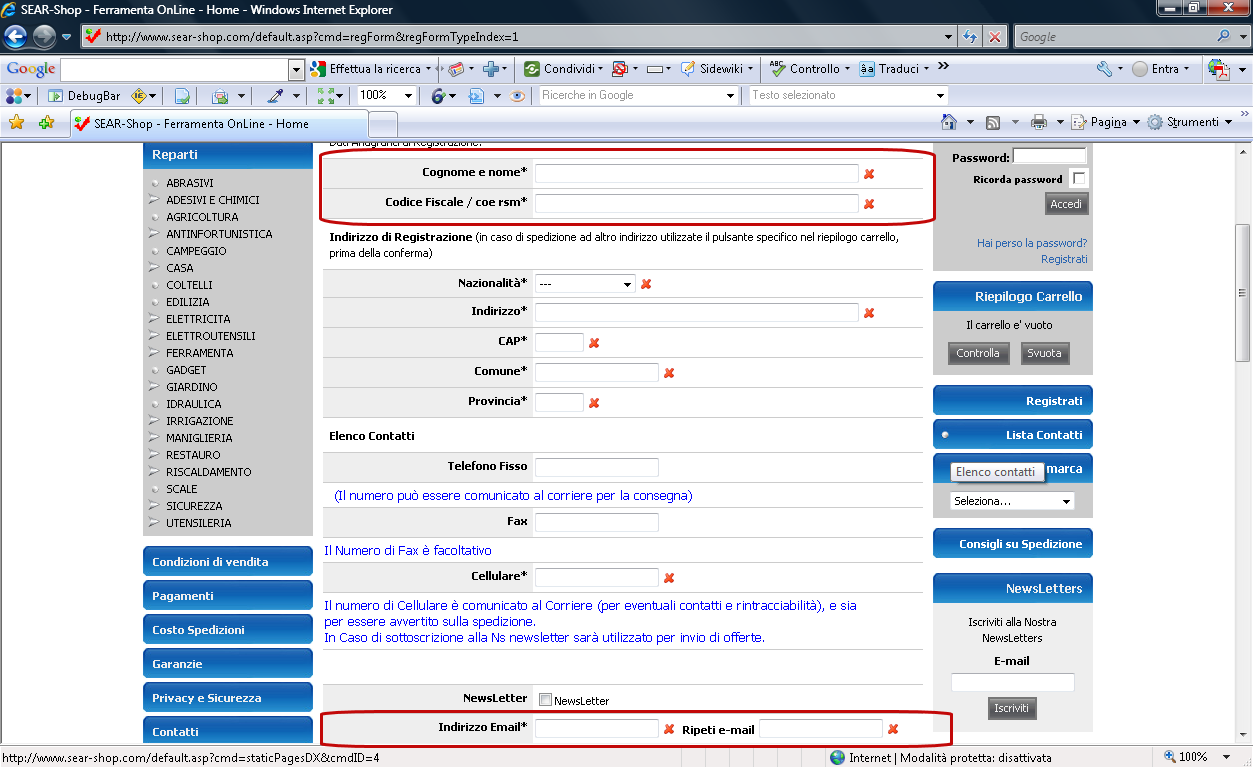Click the Favorites star icon
1253x768 pixels.
[17, 123]
